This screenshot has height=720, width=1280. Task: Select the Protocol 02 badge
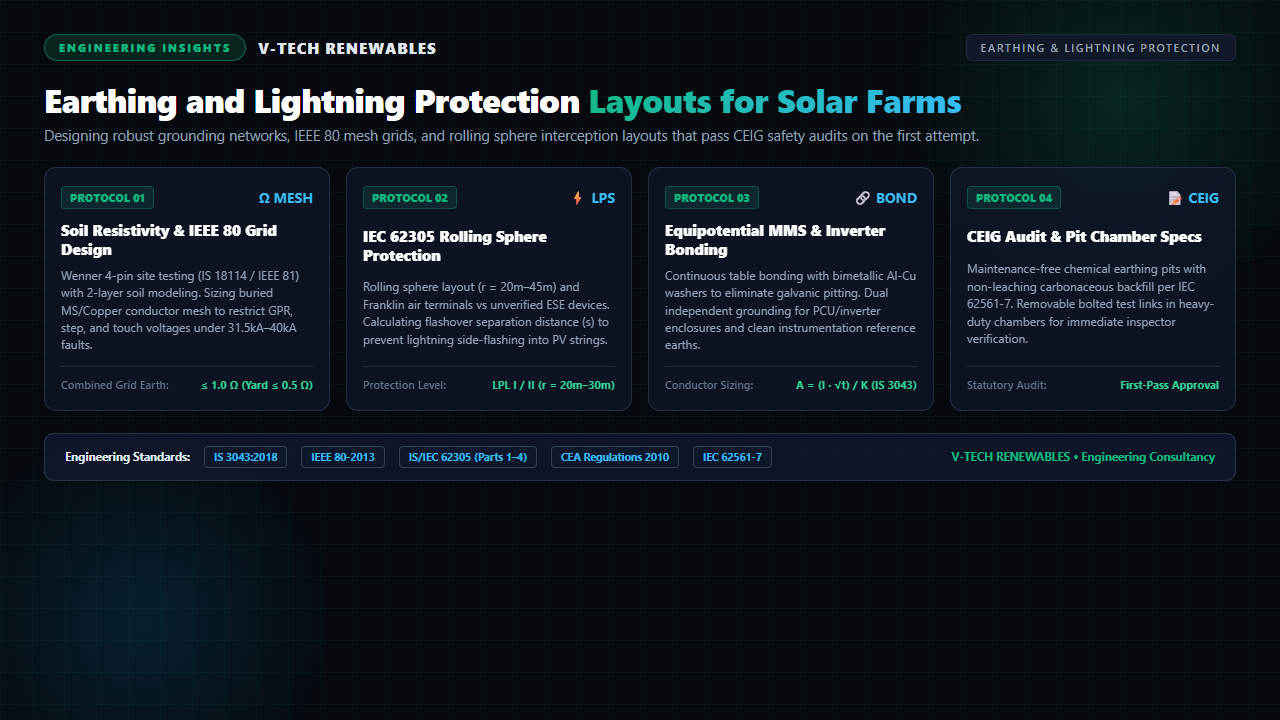pos(409,198)
